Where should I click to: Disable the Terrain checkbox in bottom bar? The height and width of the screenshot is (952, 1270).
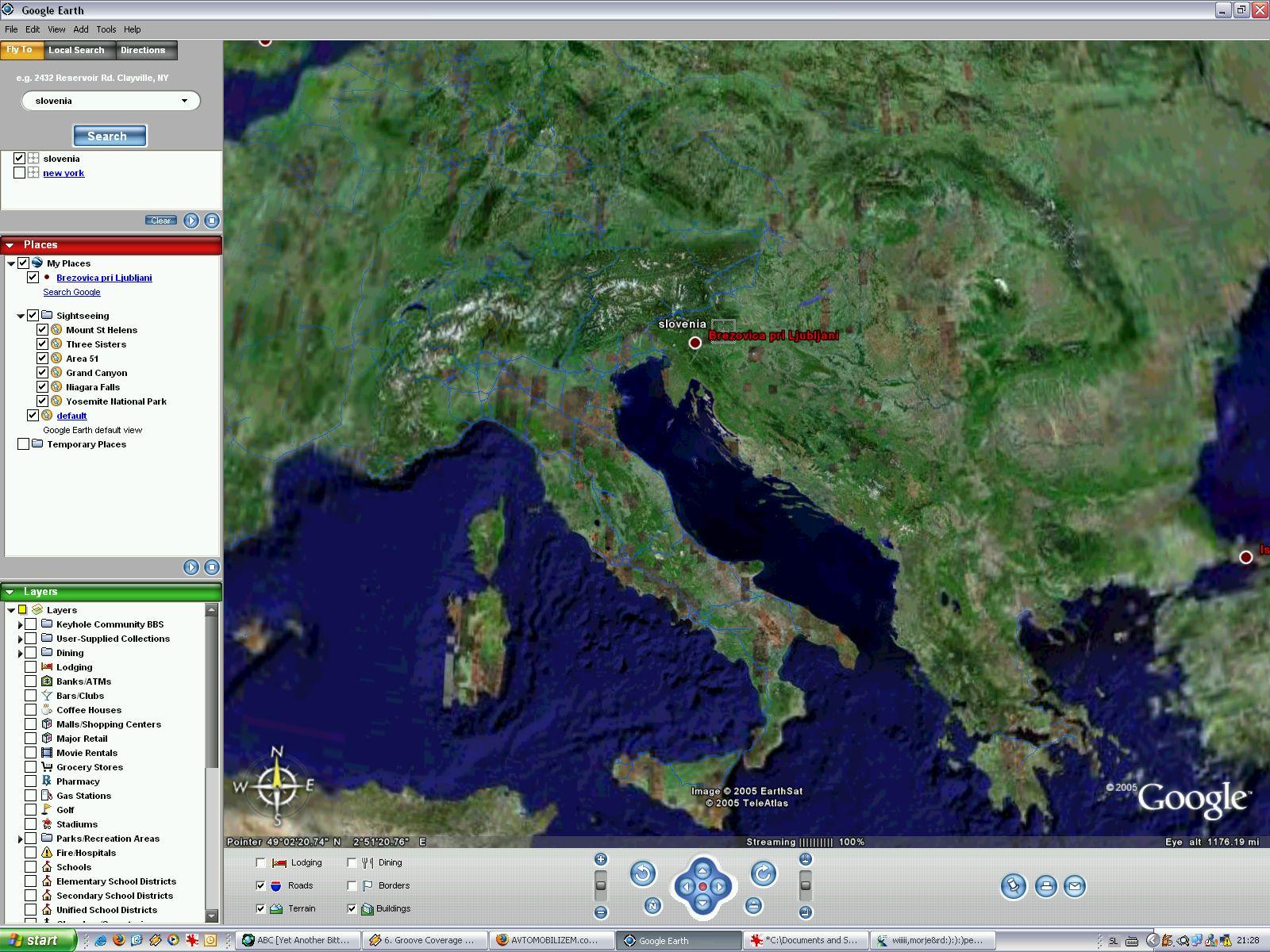pos(260,908)
